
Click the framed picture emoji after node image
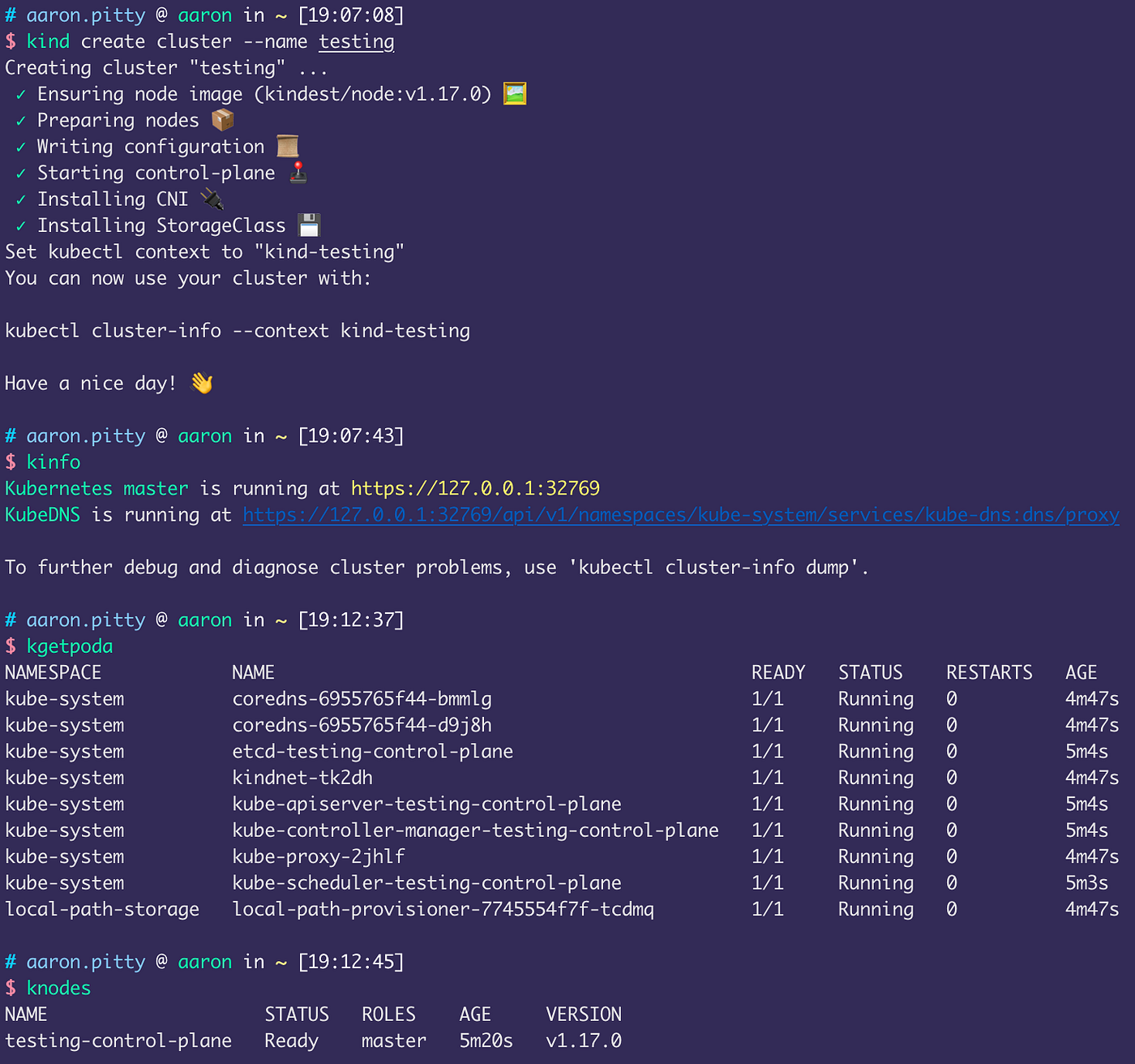(x=515, y=94)
